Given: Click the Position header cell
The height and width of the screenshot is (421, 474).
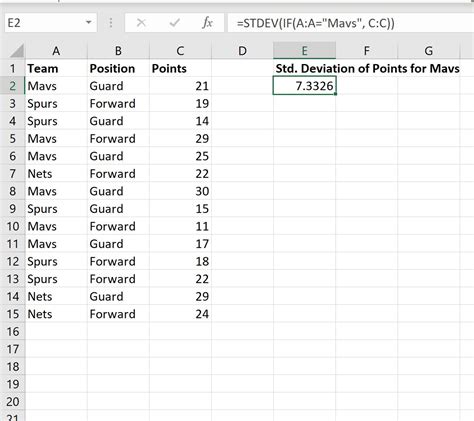Looking at the screenshot, I should click(118, 68).
